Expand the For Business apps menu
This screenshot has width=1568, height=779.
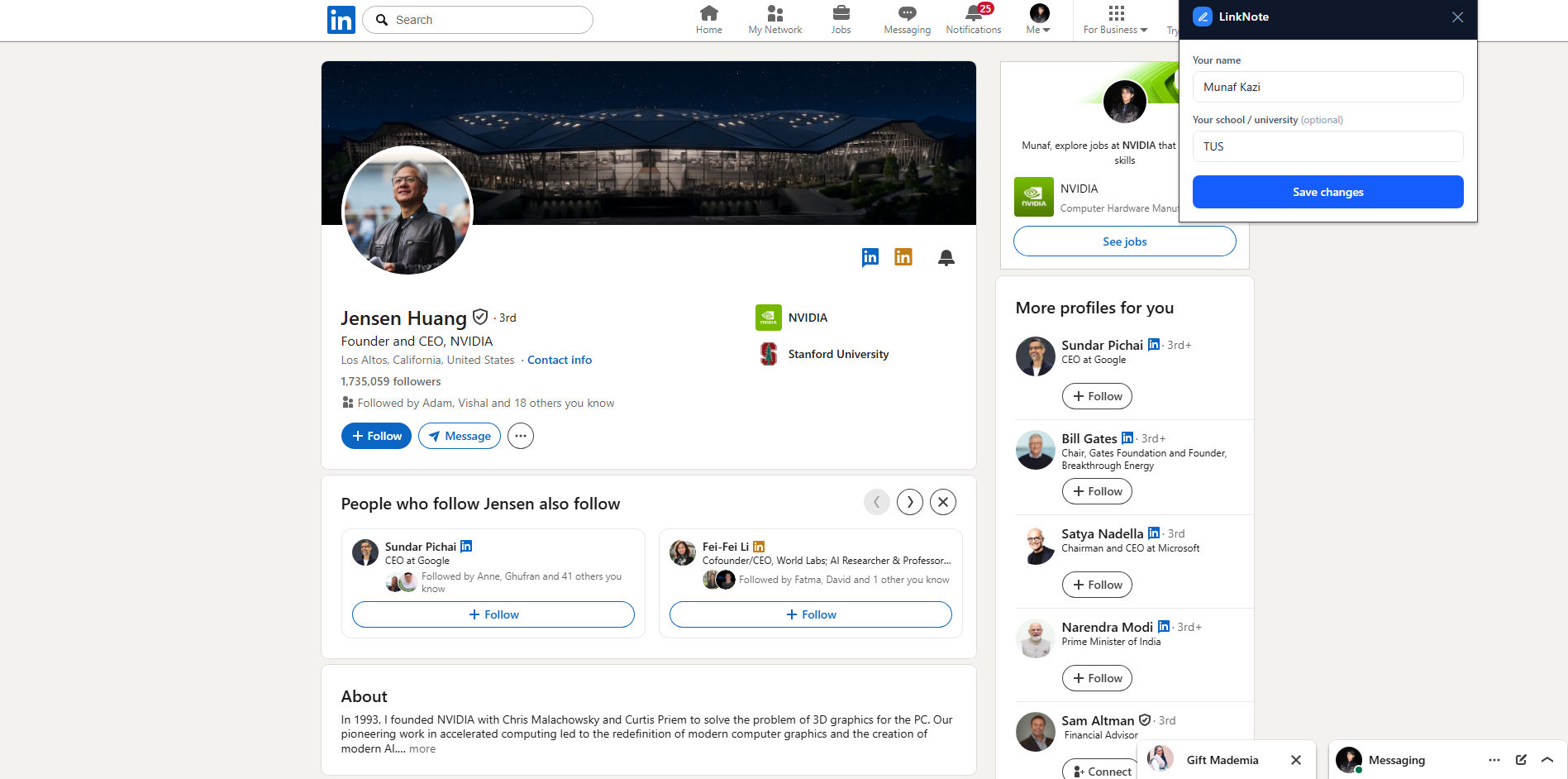pos(1116,20)
